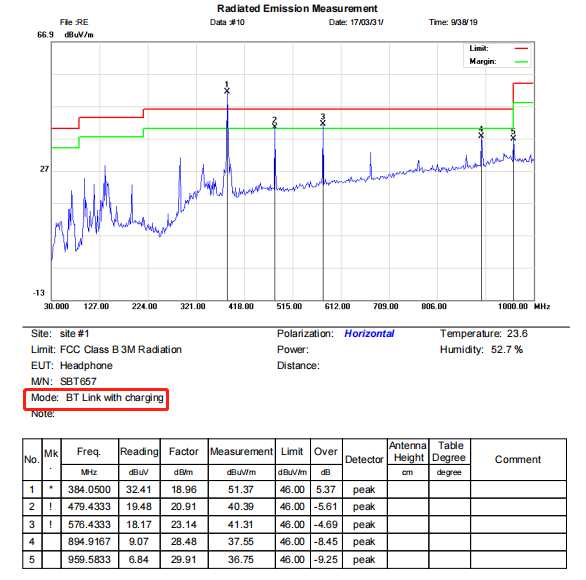Click the over value 5.37 in row 1

coord(326,490)
